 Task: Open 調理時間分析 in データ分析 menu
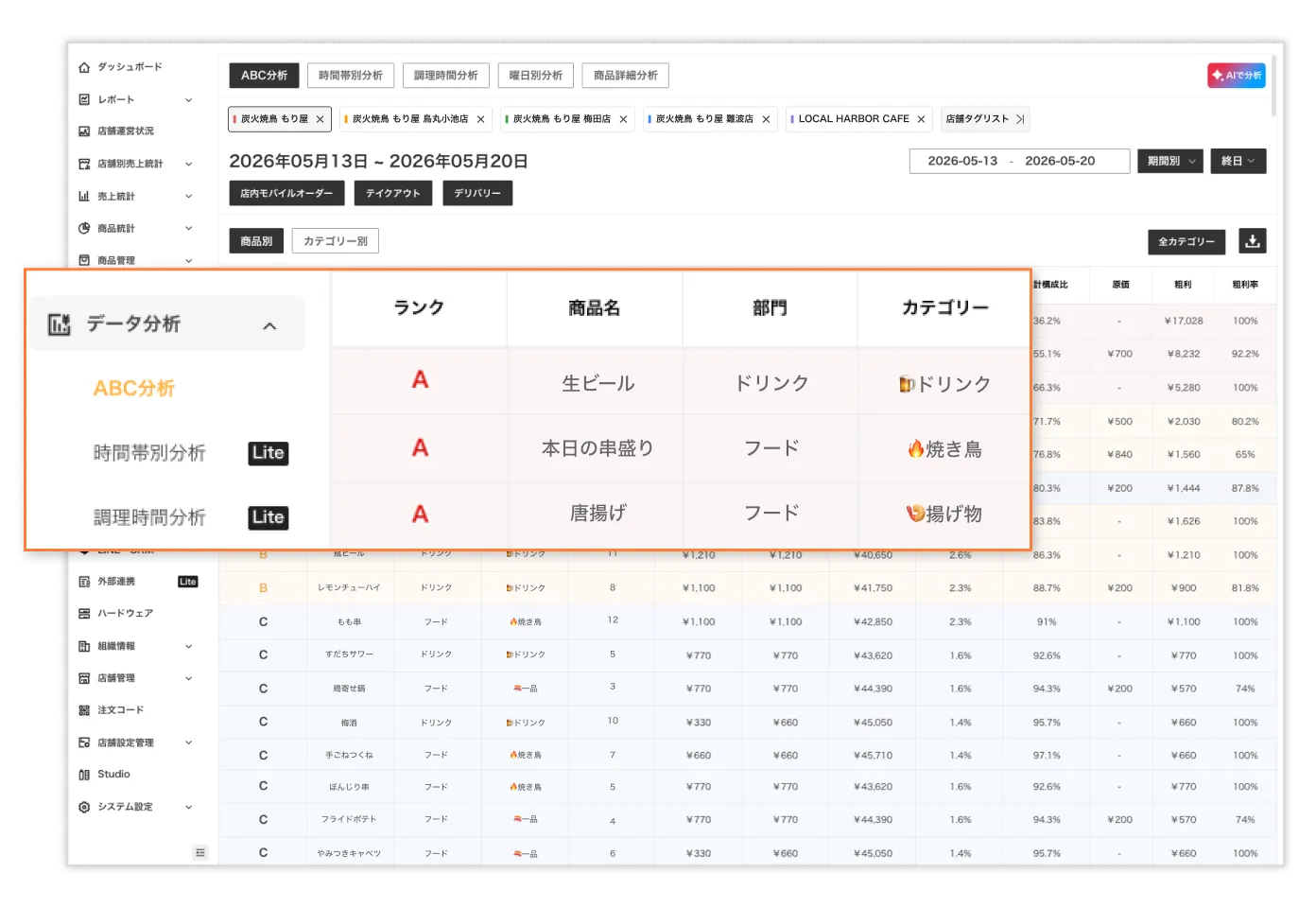coord(149,517)
